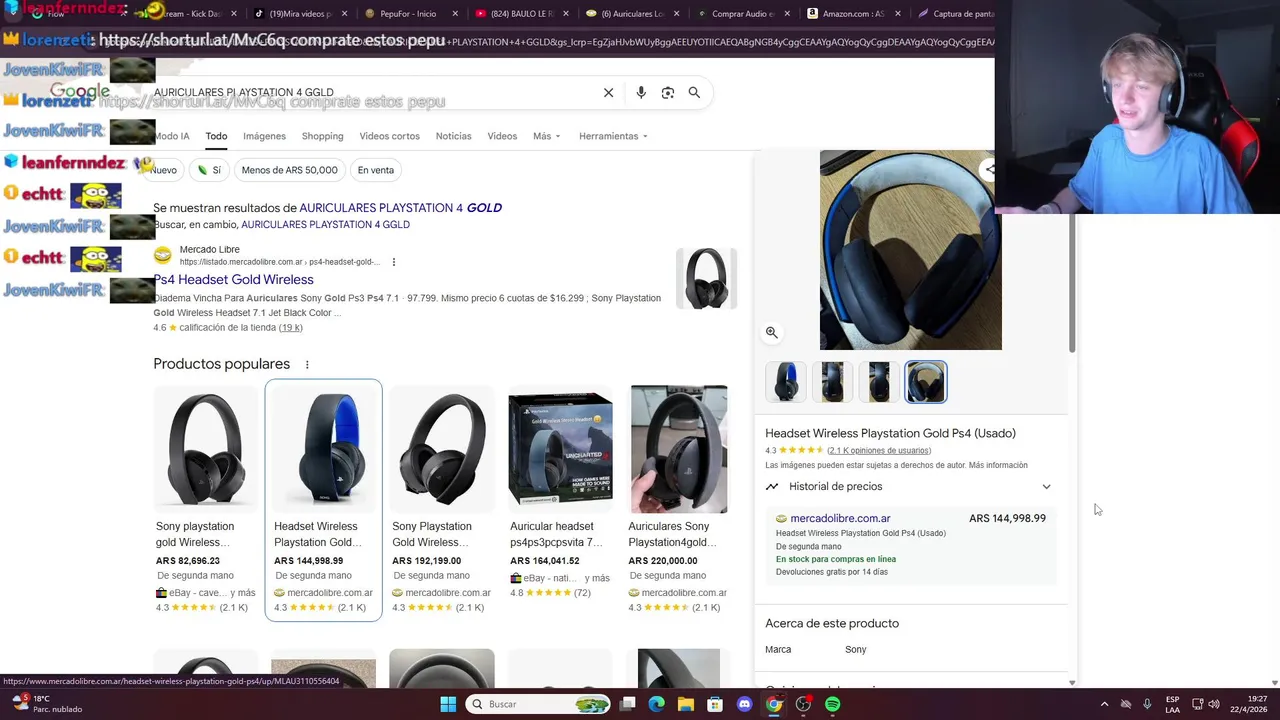1280x720 pixels.
Task: Open Sony playstation gold ARS 82,696.23 card
Action: 205,500
